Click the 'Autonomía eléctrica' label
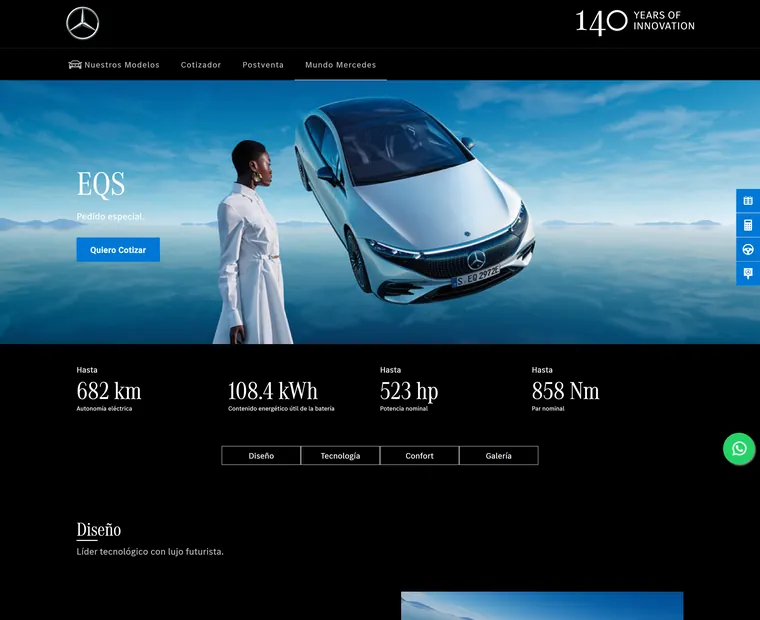The image size is (760, 620). [104, 409]
